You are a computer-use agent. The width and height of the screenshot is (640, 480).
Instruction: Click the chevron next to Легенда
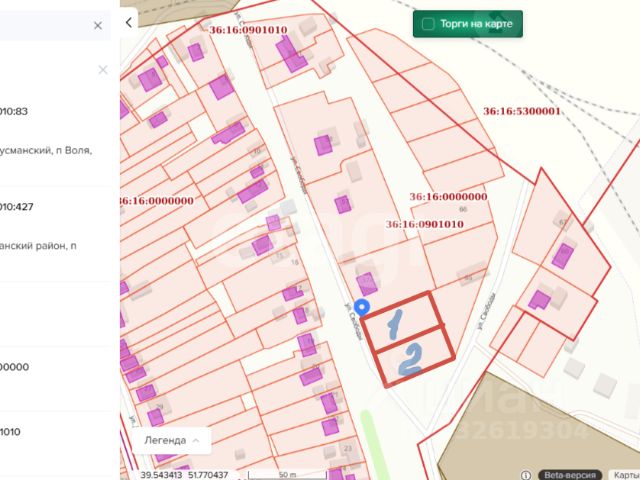click(196, 440)
